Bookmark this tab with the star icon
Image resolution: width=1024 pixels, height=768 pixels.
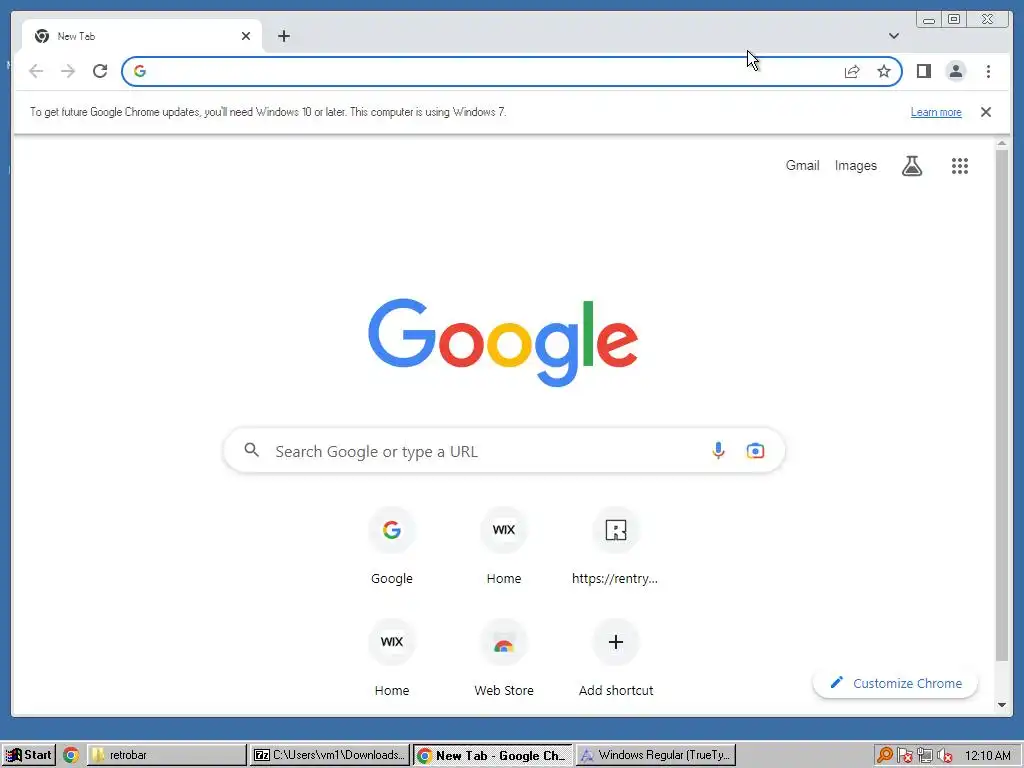point(884,71)
